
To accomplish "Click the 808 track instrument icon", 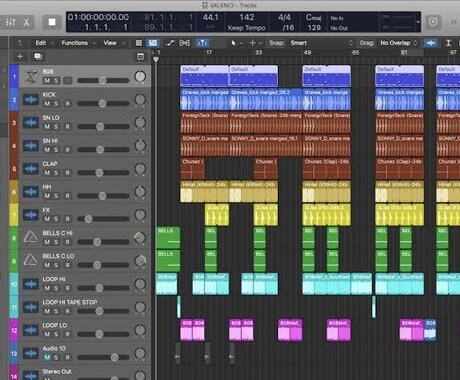I will click(31, 77).
